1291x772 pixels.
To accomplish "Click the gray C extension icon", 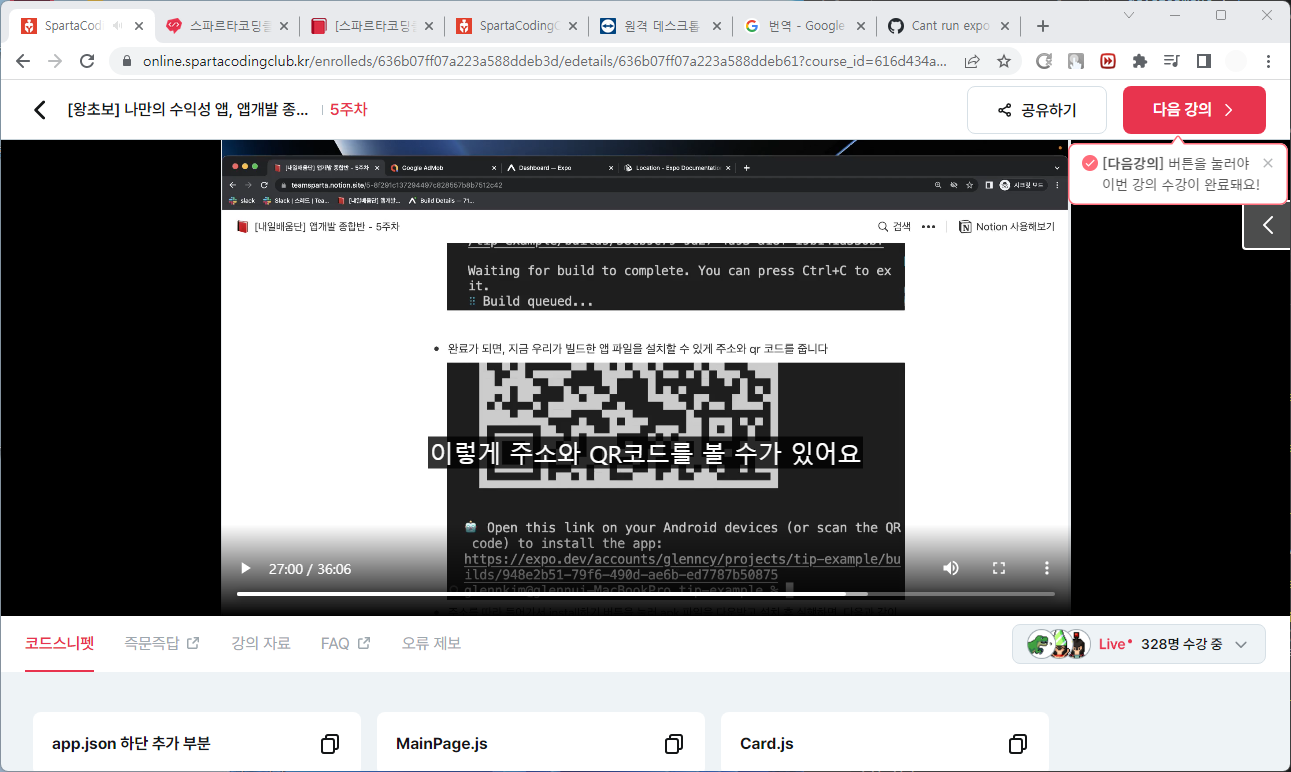I will (x=1043, y=61).
